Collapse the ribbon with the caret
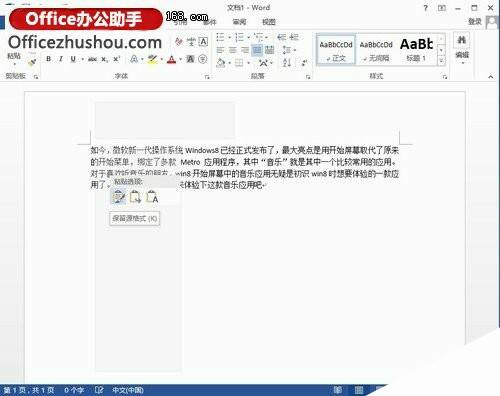The width and height of the screenshot is (500, 396). [x=491, y=77]
